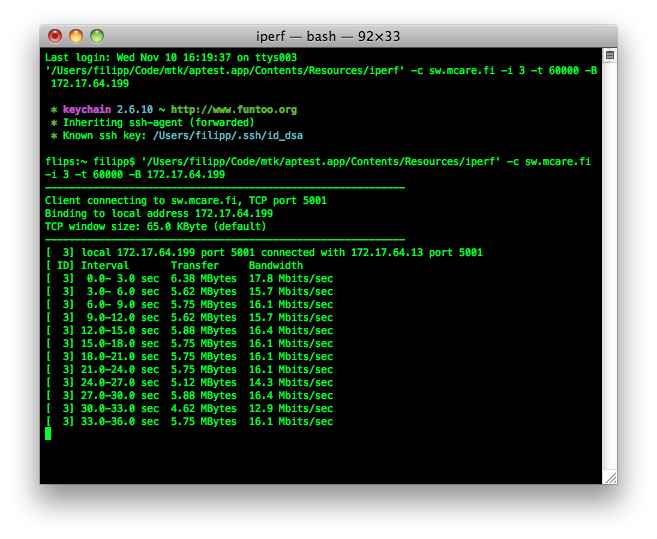The width and height of the screenshot is (657, 539).
Task: Click the '3.0- 6.0 sec' interval row
Action: click(x=189, y=292)
